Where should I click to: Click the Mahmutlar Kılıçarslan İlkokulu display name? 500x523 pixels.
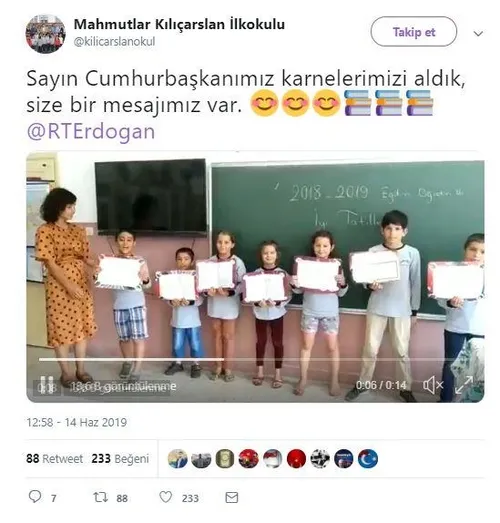coord(179,24)
